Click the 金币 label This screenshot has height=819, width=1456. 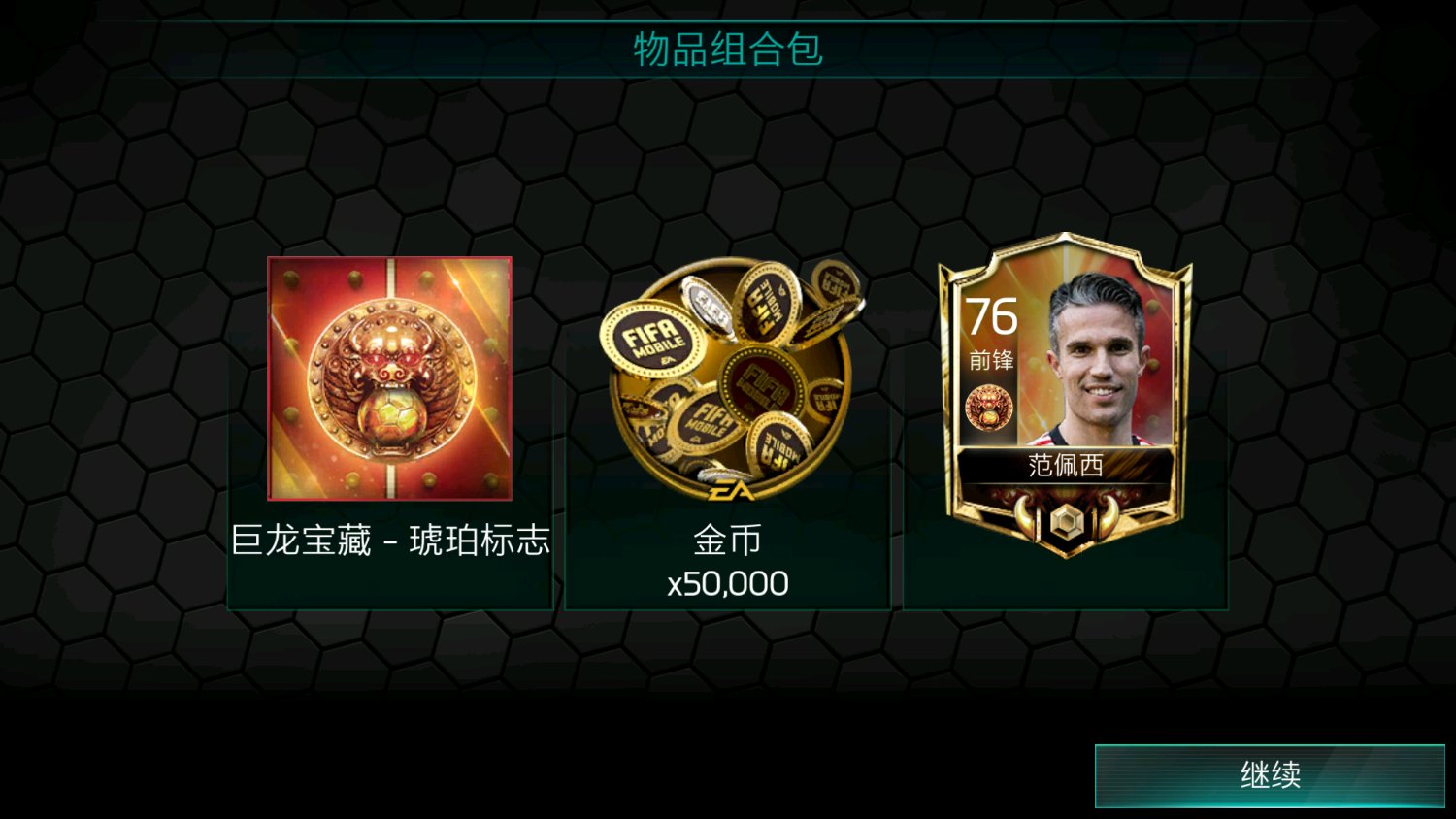pyautogui.click(x=728, y=541)
